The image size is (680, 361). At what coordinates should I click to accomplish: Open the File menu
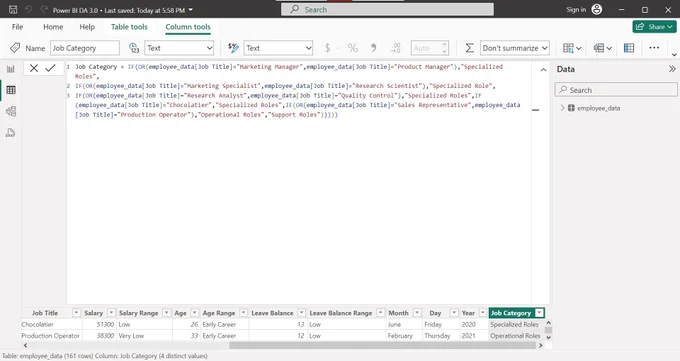click(17, 27)
